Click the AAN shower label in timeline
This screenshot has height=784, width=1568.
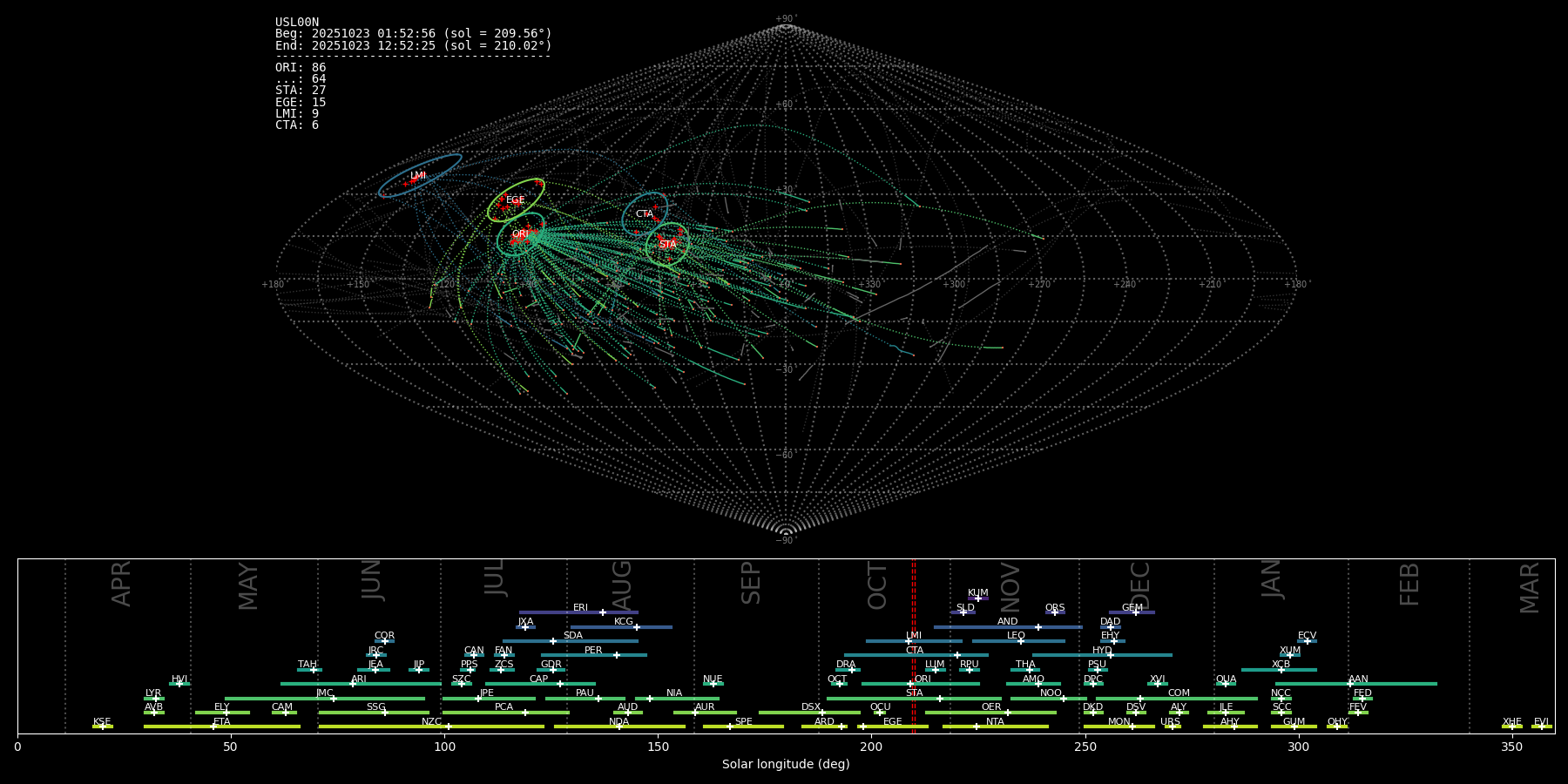pyautogui.click(x=1358, y=679)
